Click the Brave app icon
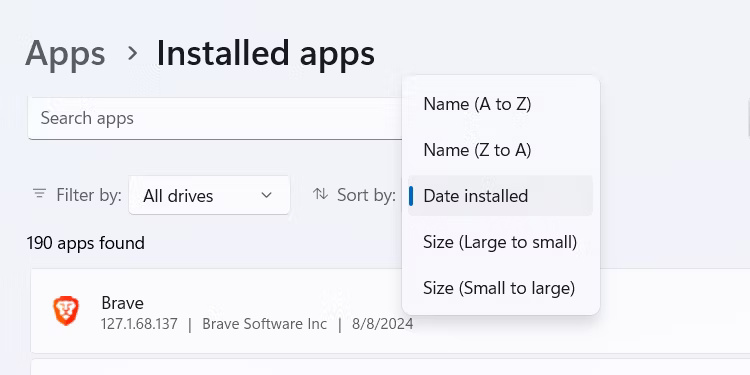The height and width of the screenshot is (375, 750). (66, 311)
